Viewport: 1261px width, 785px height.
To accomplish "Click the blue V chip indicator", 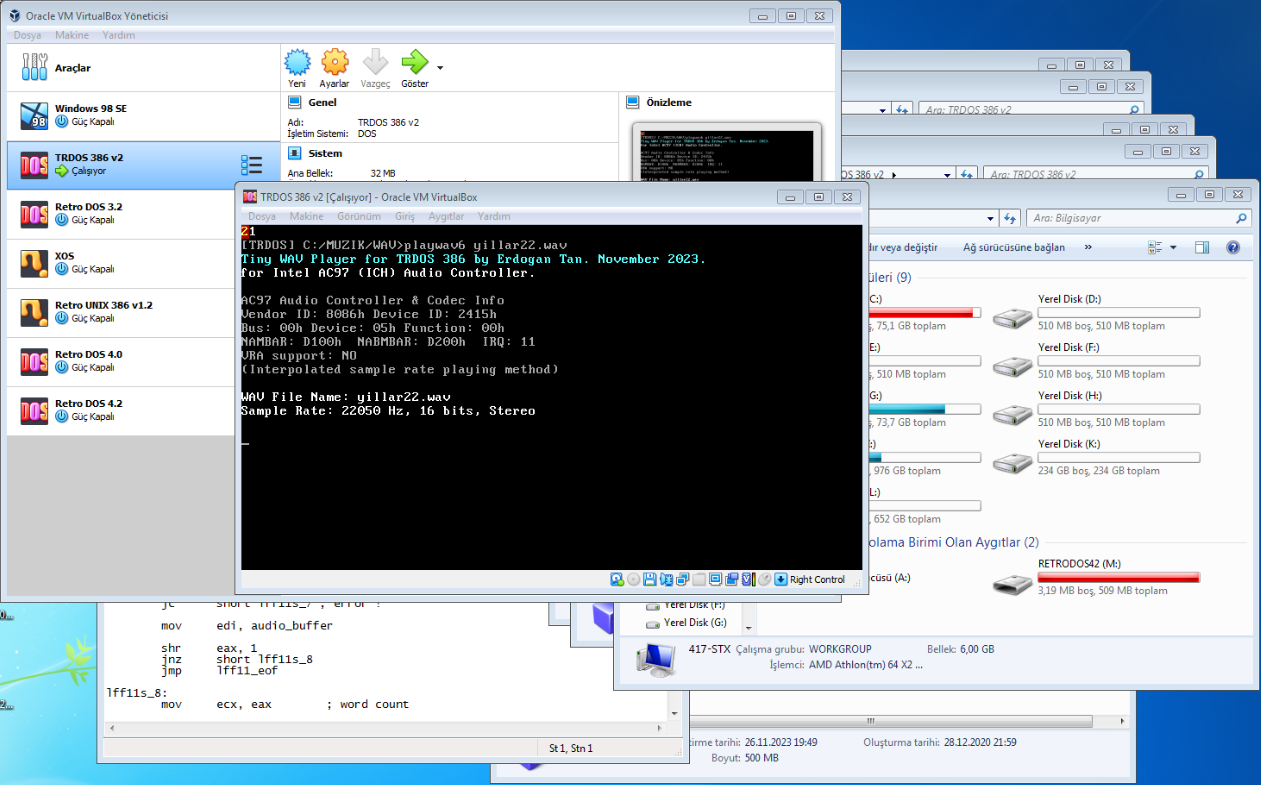I will pos(748,579).
